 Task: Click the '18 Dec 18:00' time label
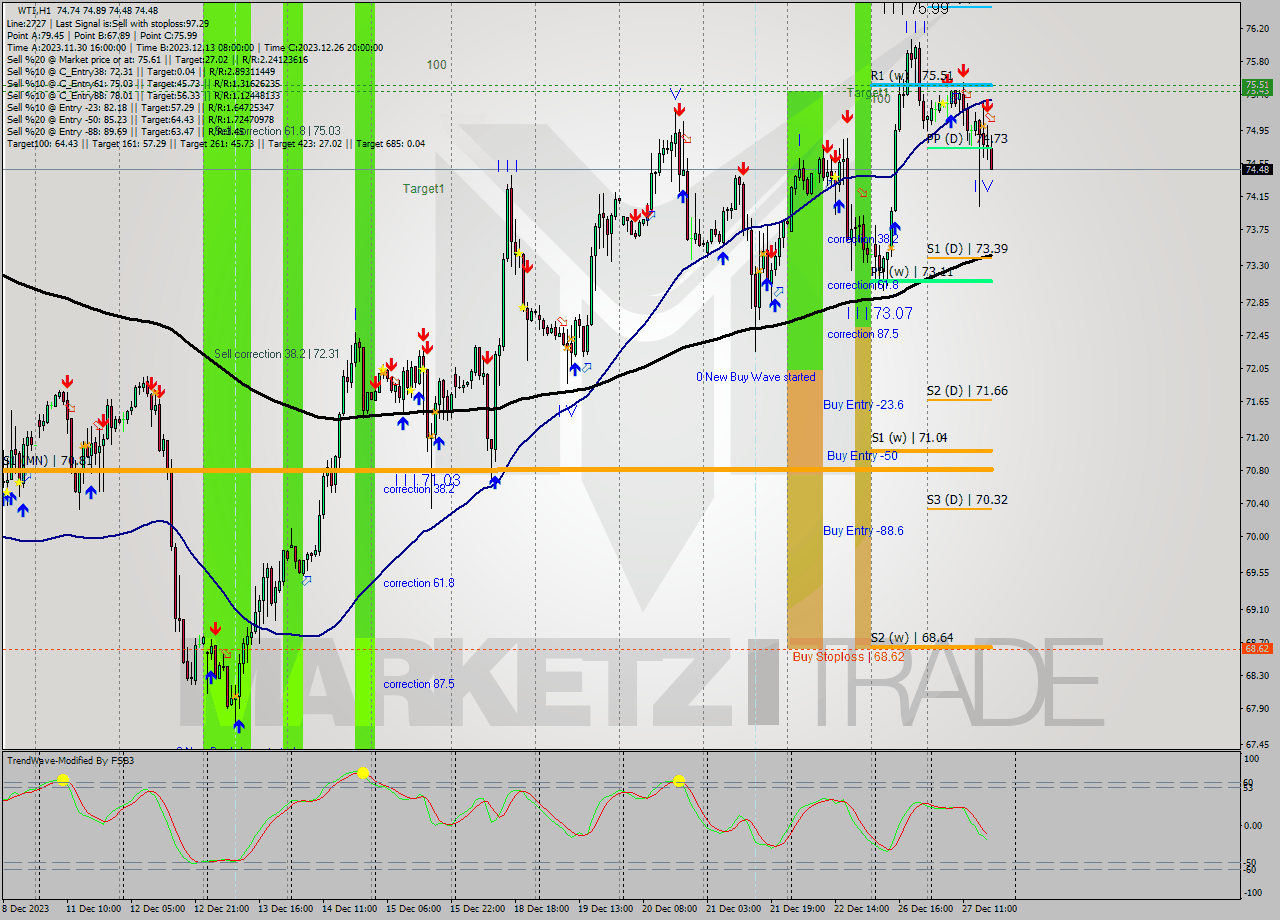point(543,908)
